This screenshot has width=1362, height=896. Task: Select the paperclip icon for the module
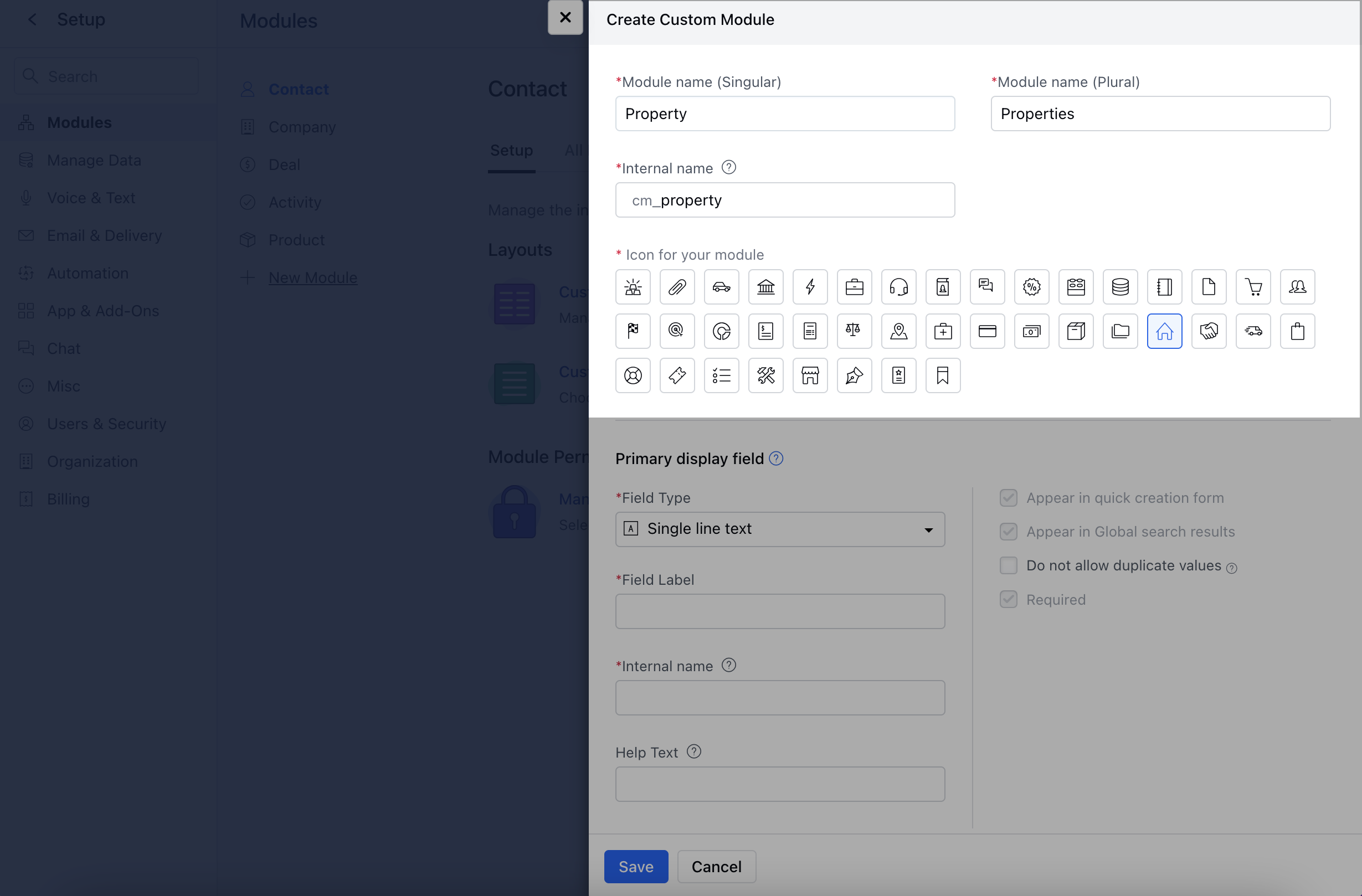pyautogui.click(x=677, y=287)
